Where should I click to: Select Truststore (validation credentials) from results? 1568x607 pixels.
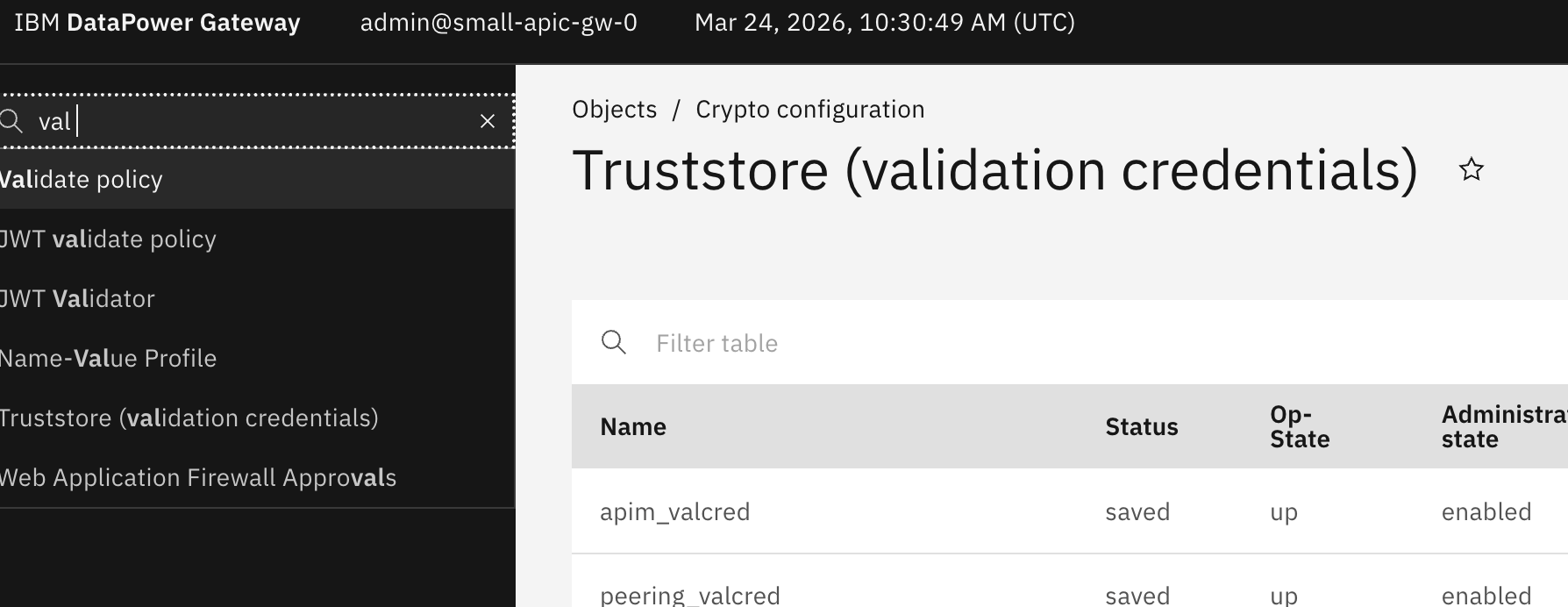[x=189, y=418]
